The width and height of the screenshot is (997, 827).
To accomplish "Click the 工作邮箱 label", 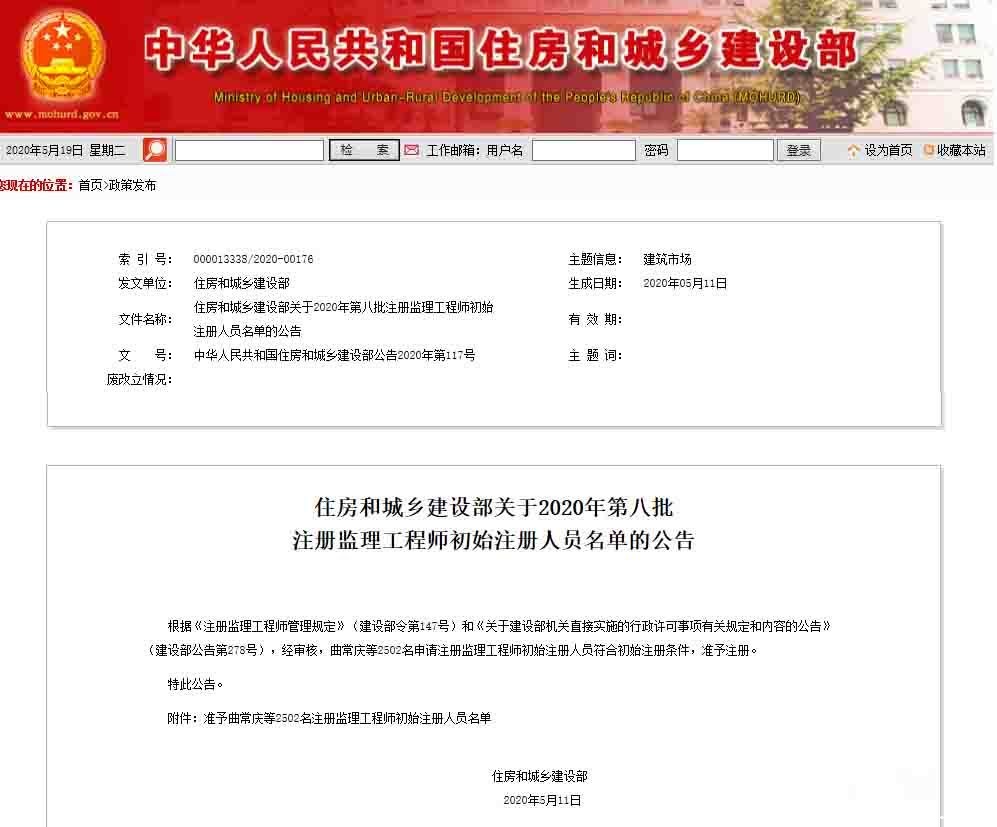I will point(453,150).
